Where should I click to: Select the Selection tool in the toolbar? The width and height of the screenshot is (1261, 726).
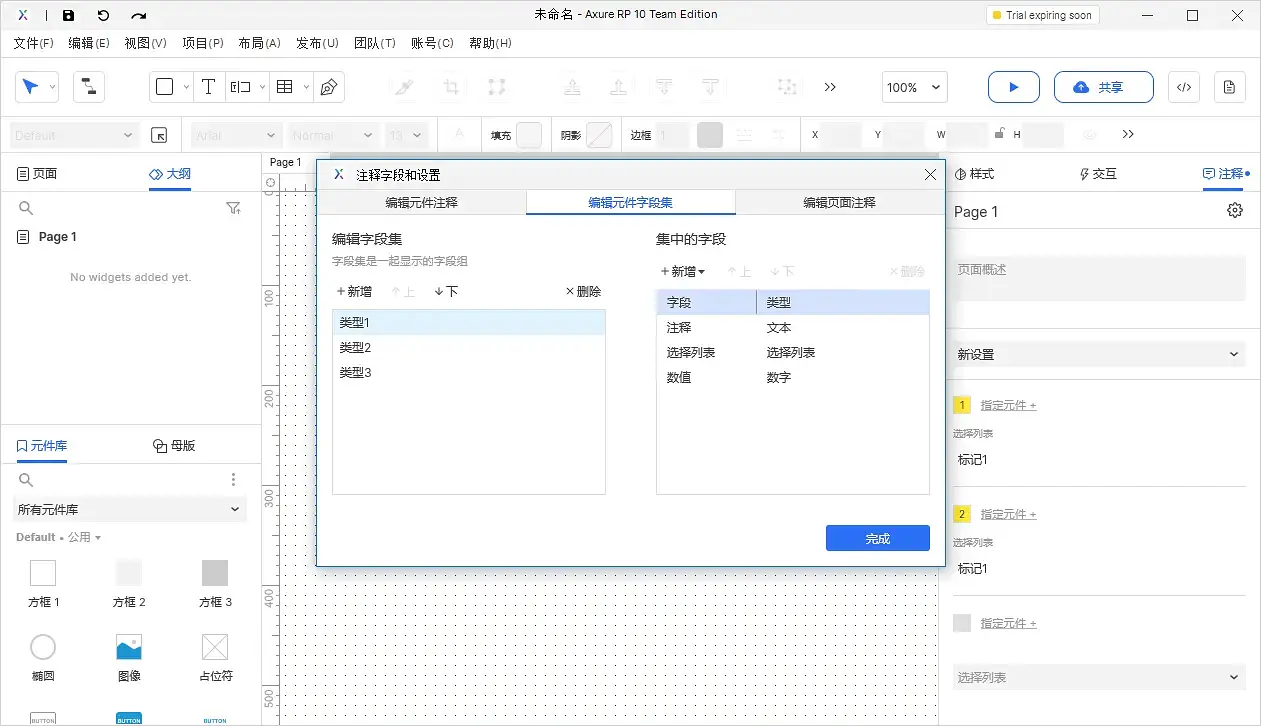pyautogui.click(x=30, y=87)
